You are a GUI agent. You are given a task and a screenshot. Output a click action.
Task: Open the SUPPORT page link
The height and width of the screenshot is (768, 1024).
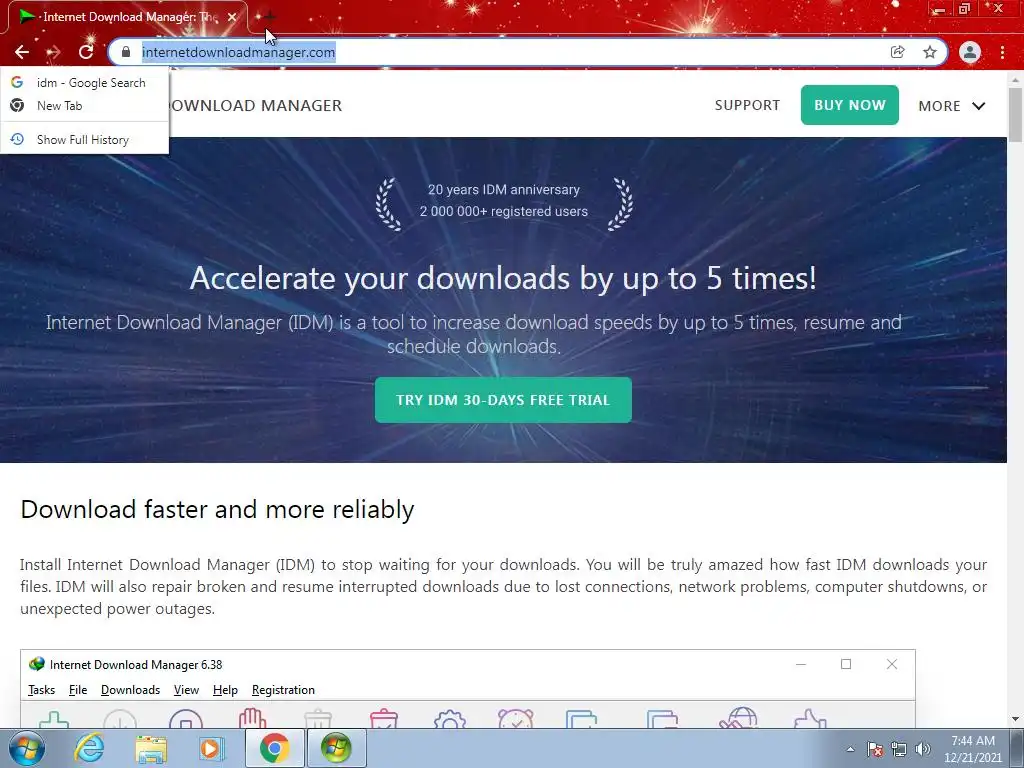[x=747, y=105]
